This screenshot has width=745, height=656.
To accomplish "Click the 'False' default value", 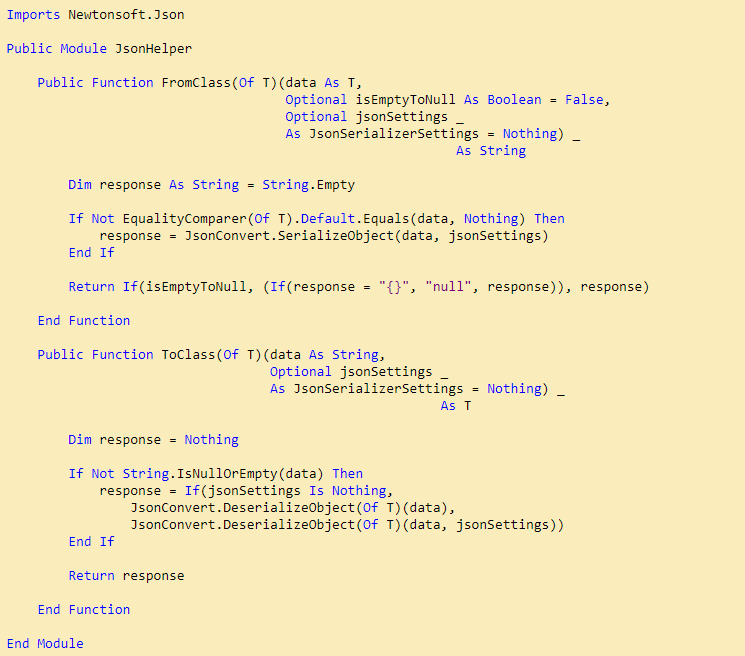I will (584, 100).
